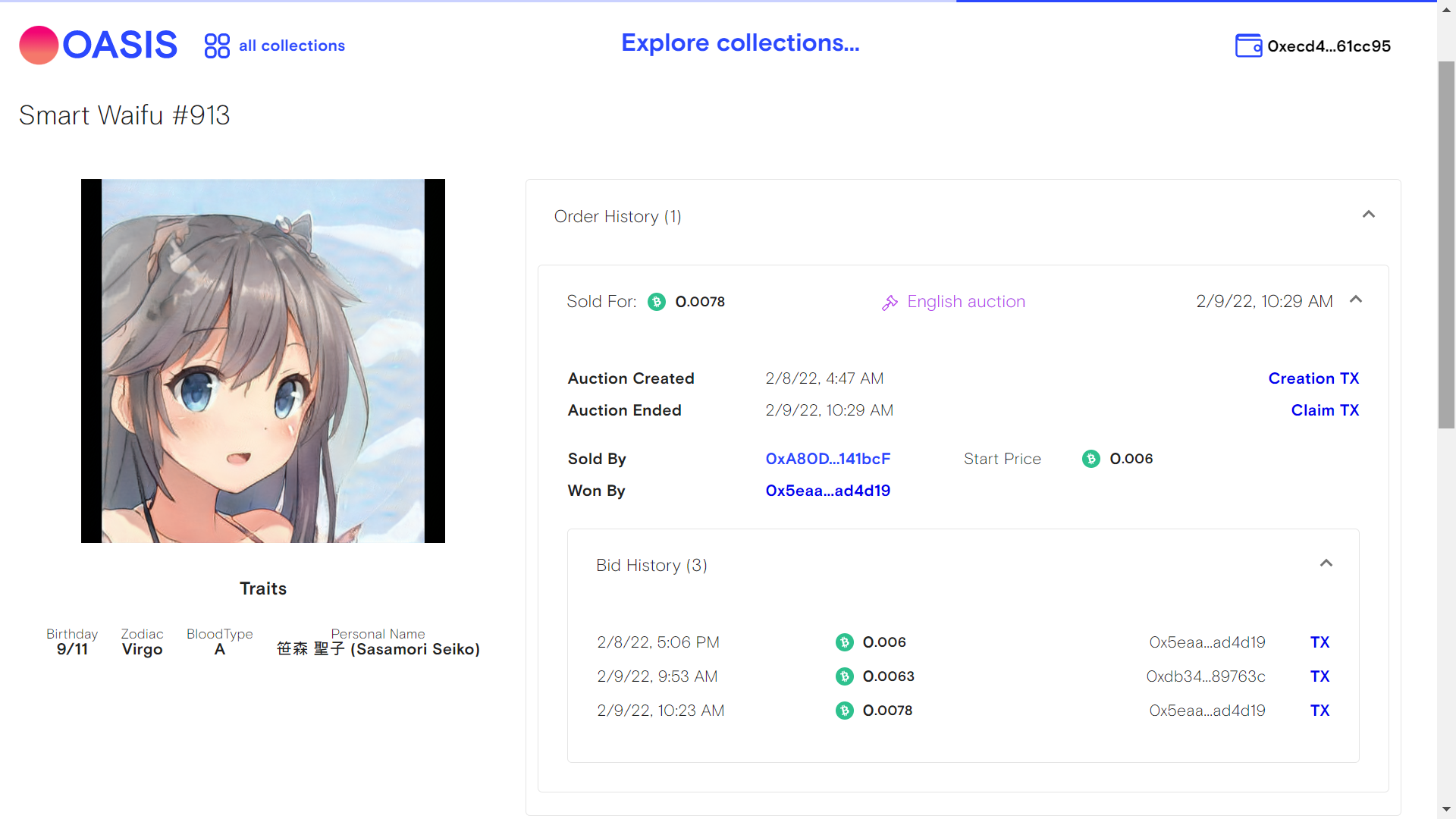Click the Order History (1) heading
Image resolution: width=1456 pixels, height=819 pixels.
617,217
